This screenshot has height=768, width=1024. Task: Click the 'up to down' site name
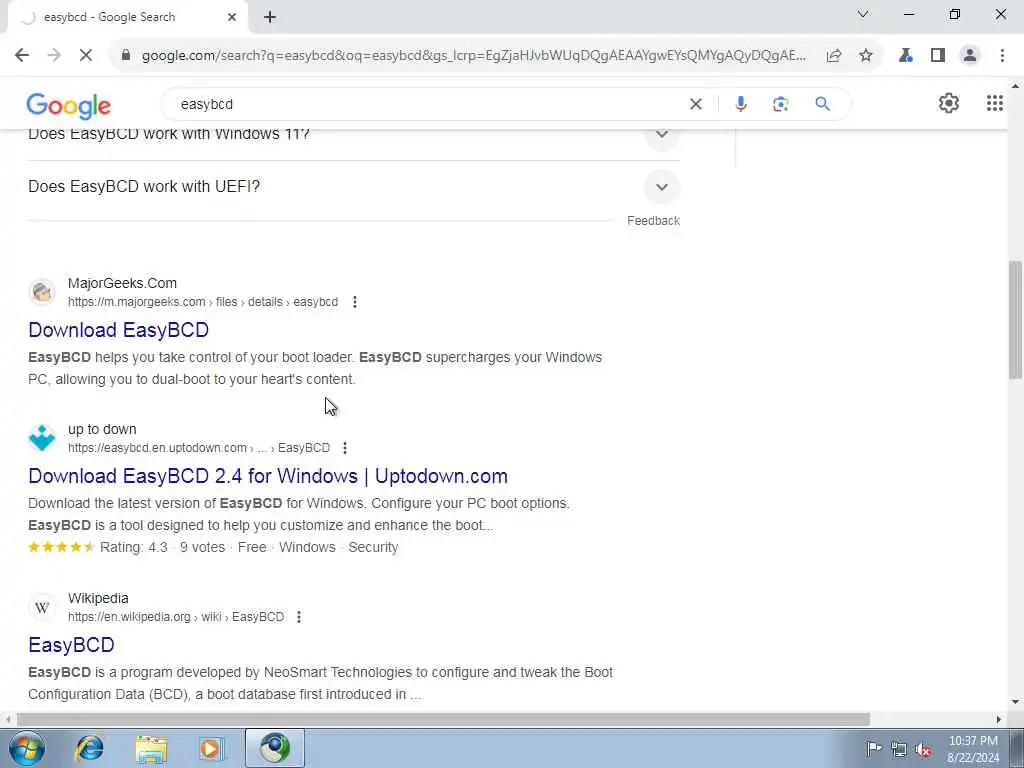pyautogui.click(x=102, y=429)
